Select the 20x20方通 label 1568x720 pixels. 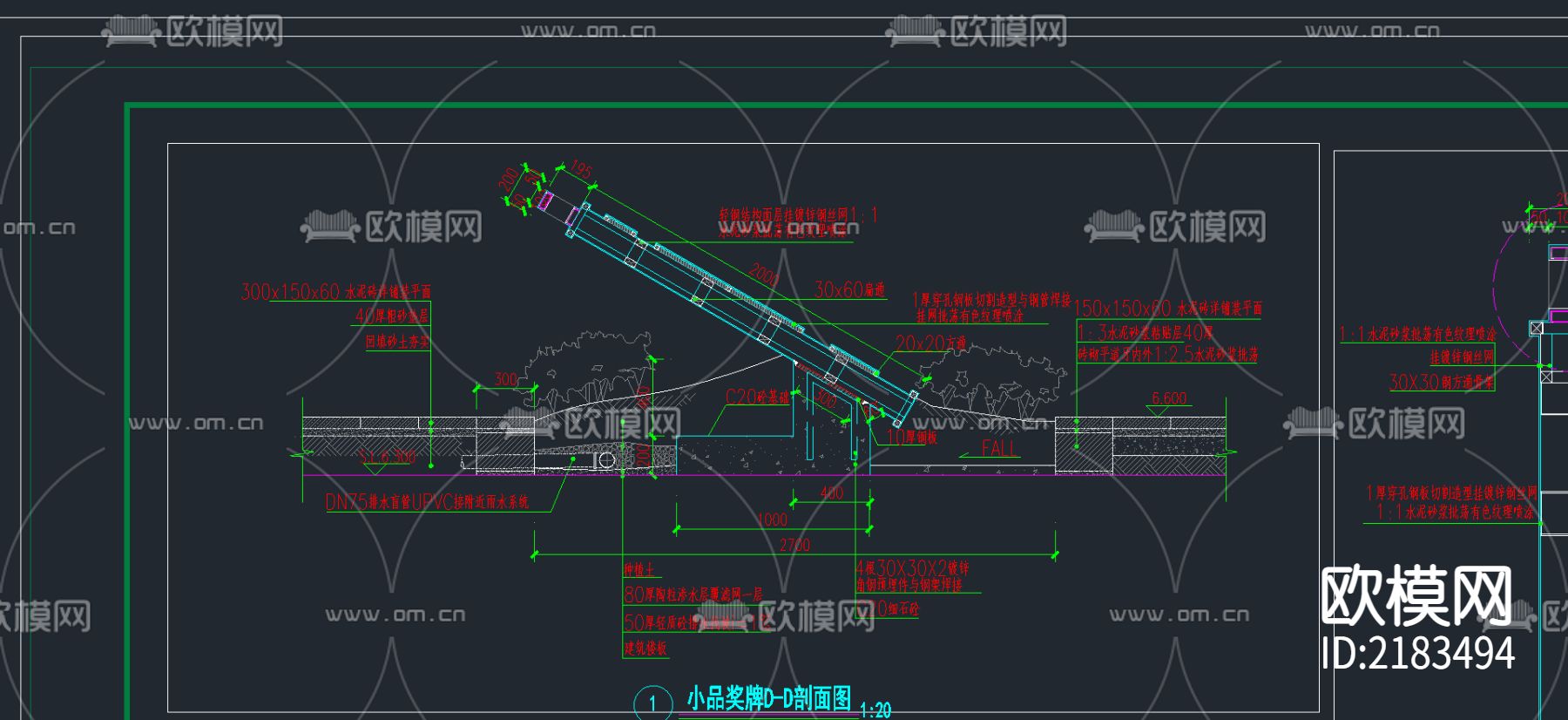click(930, 343)
